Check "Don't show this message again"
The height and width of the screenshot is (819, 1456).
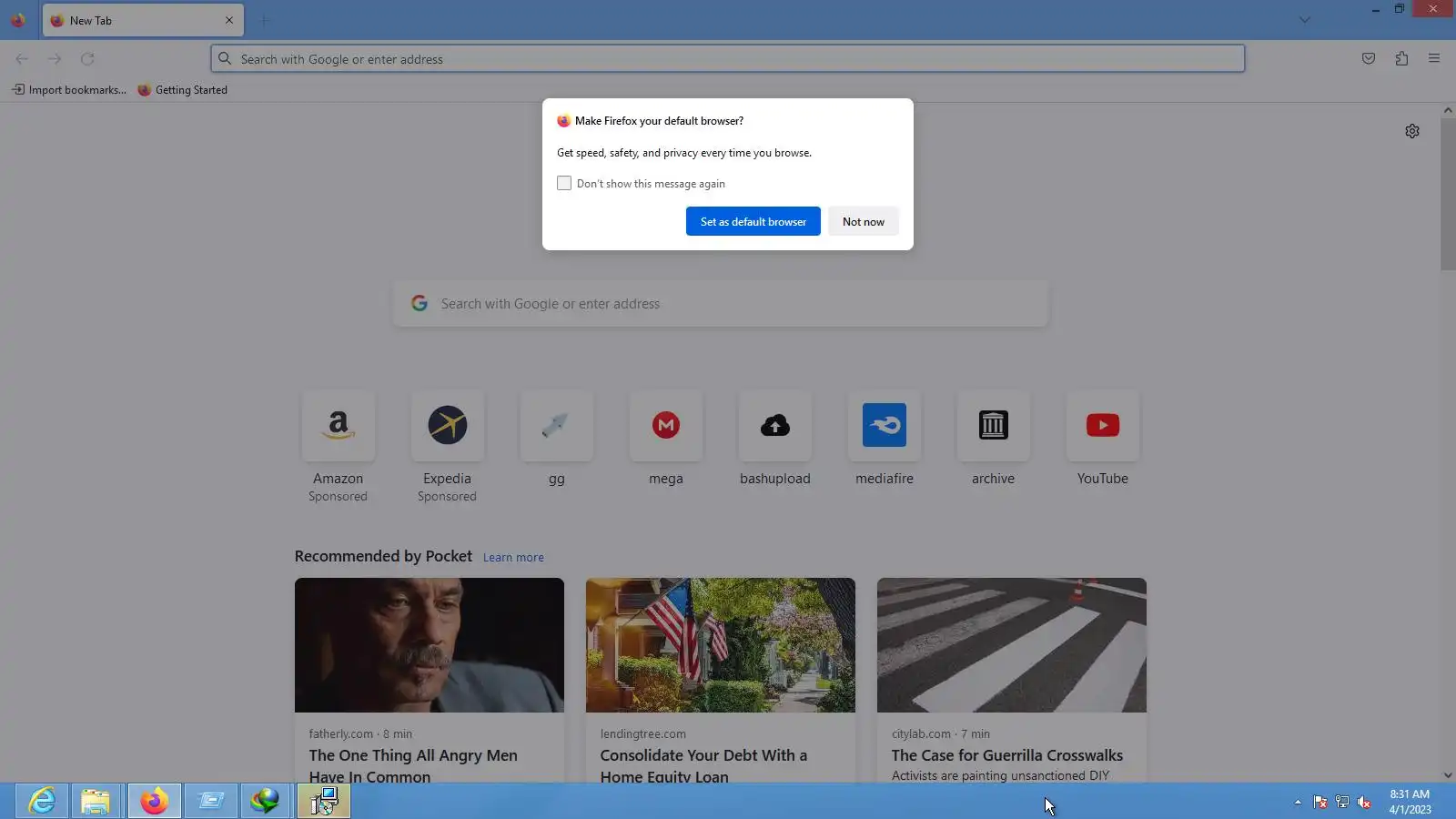coord(564,184)
